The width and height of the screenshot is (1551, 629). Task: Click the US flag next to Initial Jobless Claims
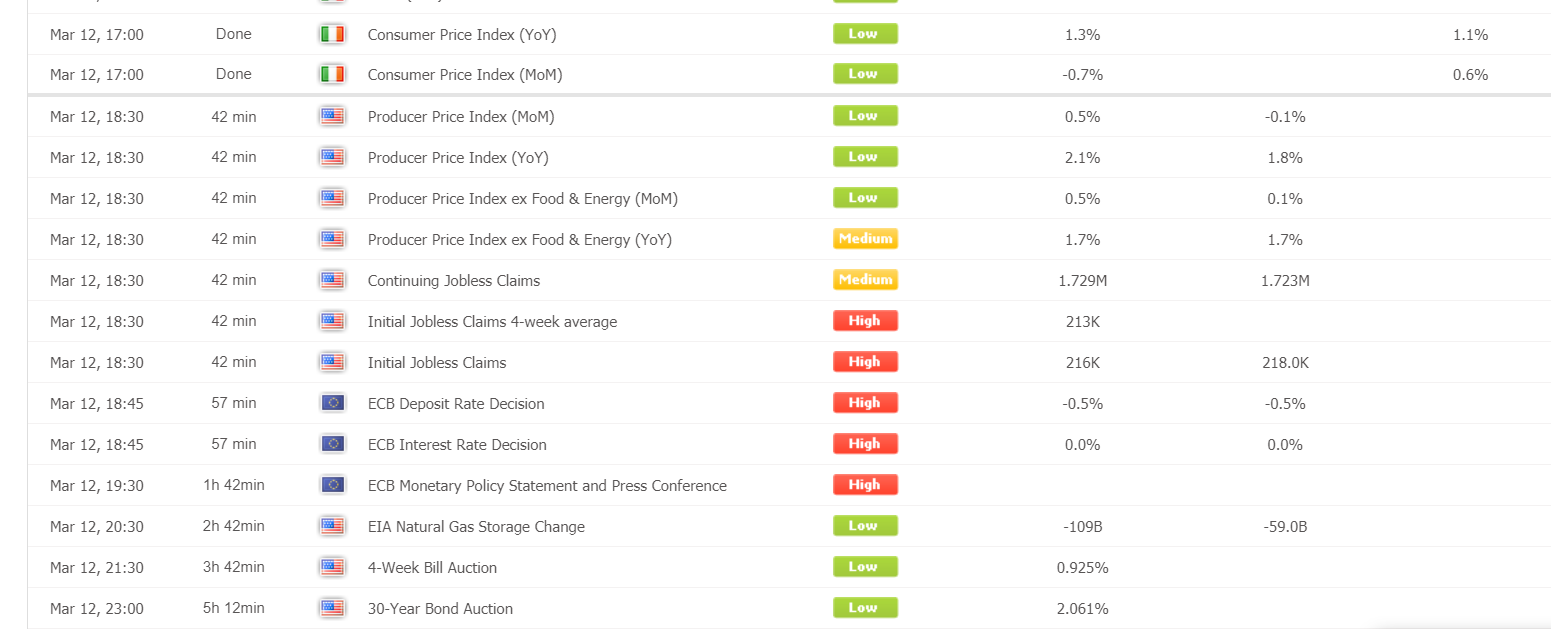(332, 363)
